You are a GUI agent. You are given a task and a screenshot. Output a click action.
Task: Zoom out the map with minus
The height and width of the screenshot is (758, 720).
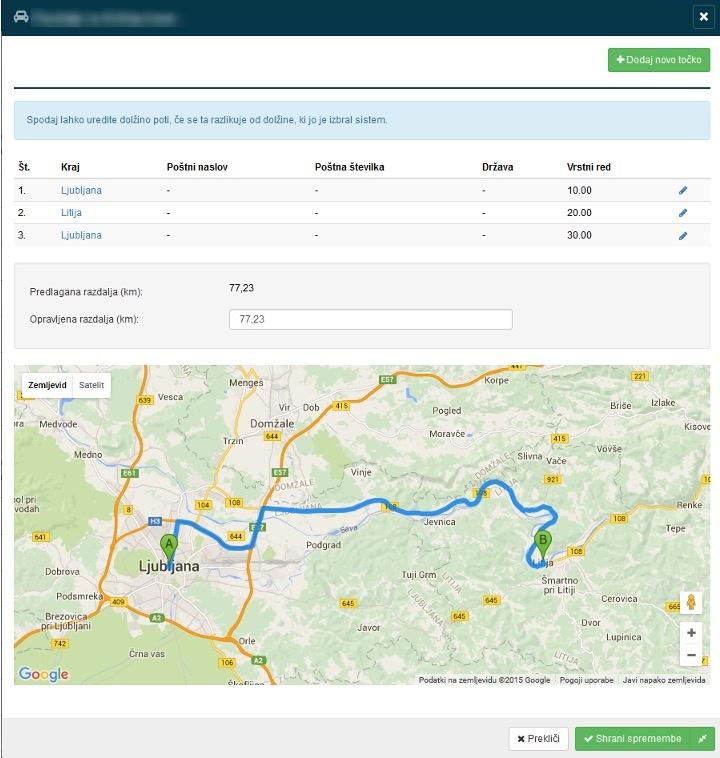point(691,655)
